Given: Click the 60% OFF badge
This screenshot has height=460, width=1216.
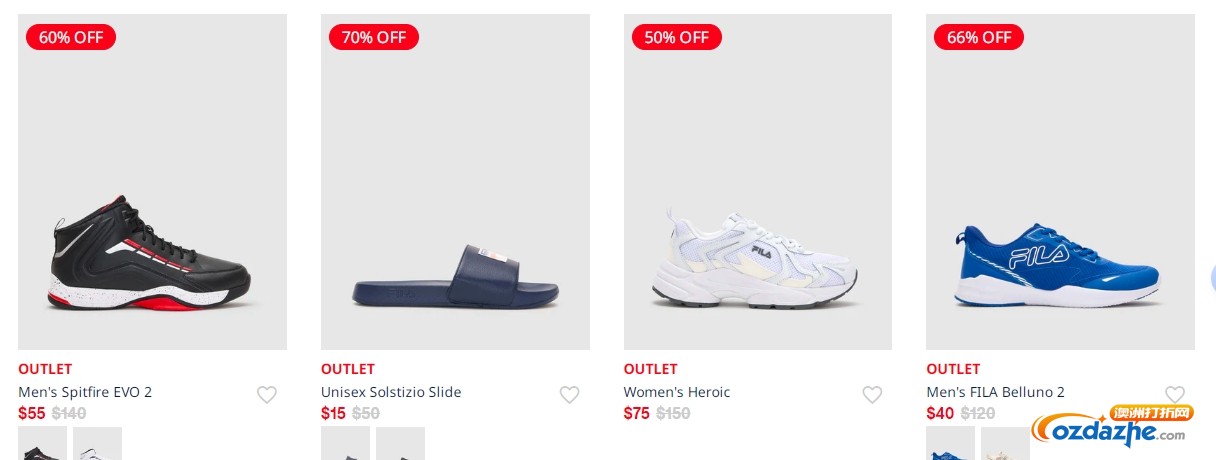Looking at the screenshot, I should coord(71,37).
